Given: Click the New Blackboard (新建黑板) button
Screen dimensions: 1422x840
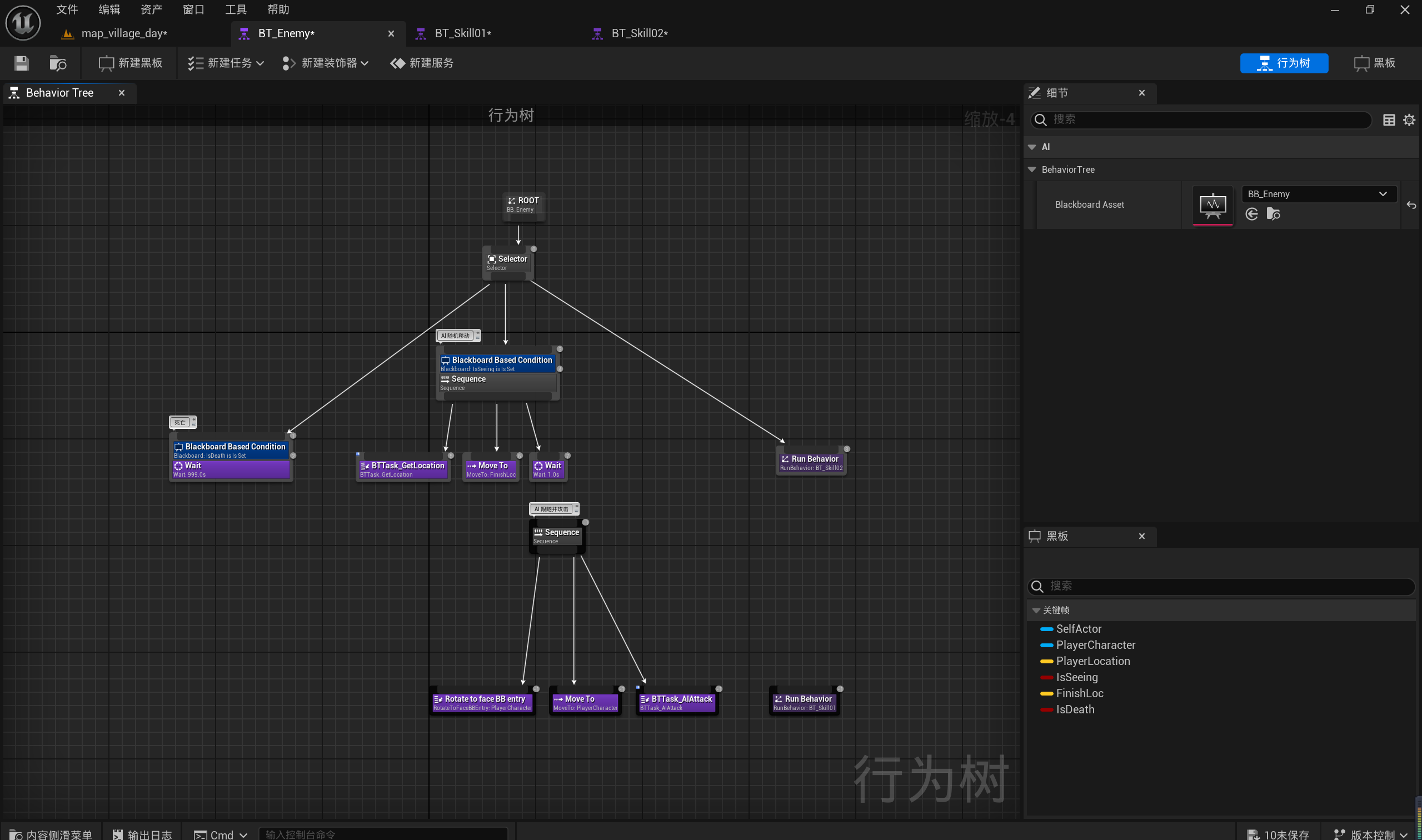Looking at the screenshot, I should point(131,63).
